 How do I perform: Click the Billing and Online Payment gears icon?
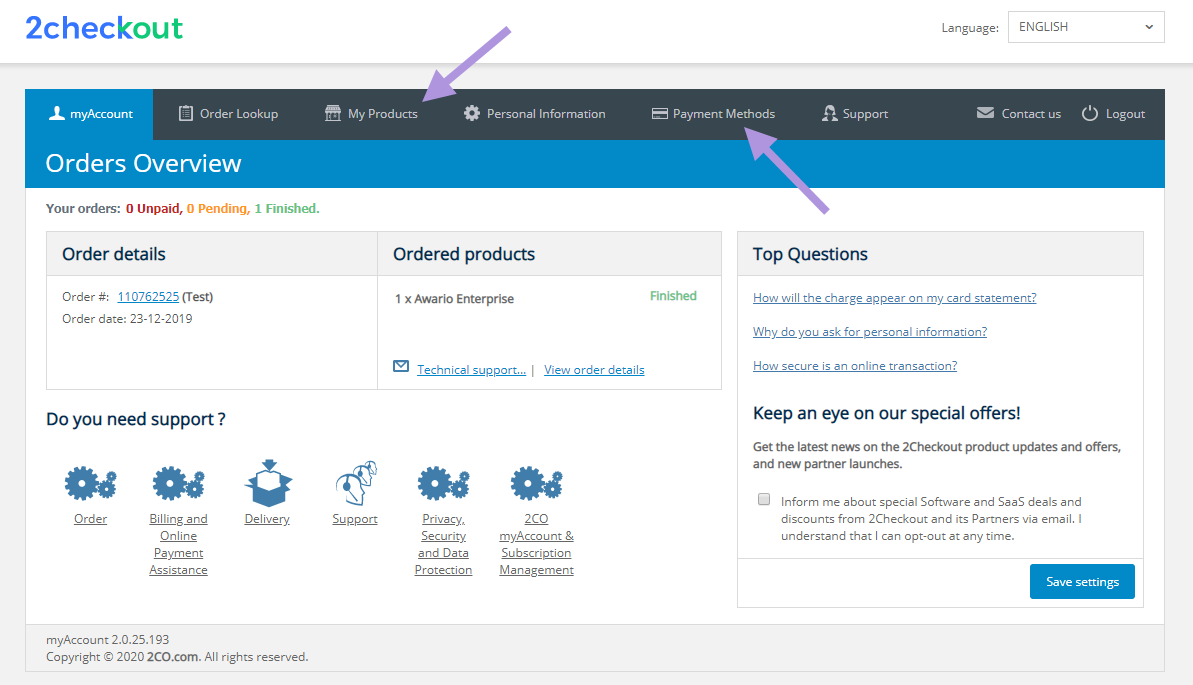point(178,483)
